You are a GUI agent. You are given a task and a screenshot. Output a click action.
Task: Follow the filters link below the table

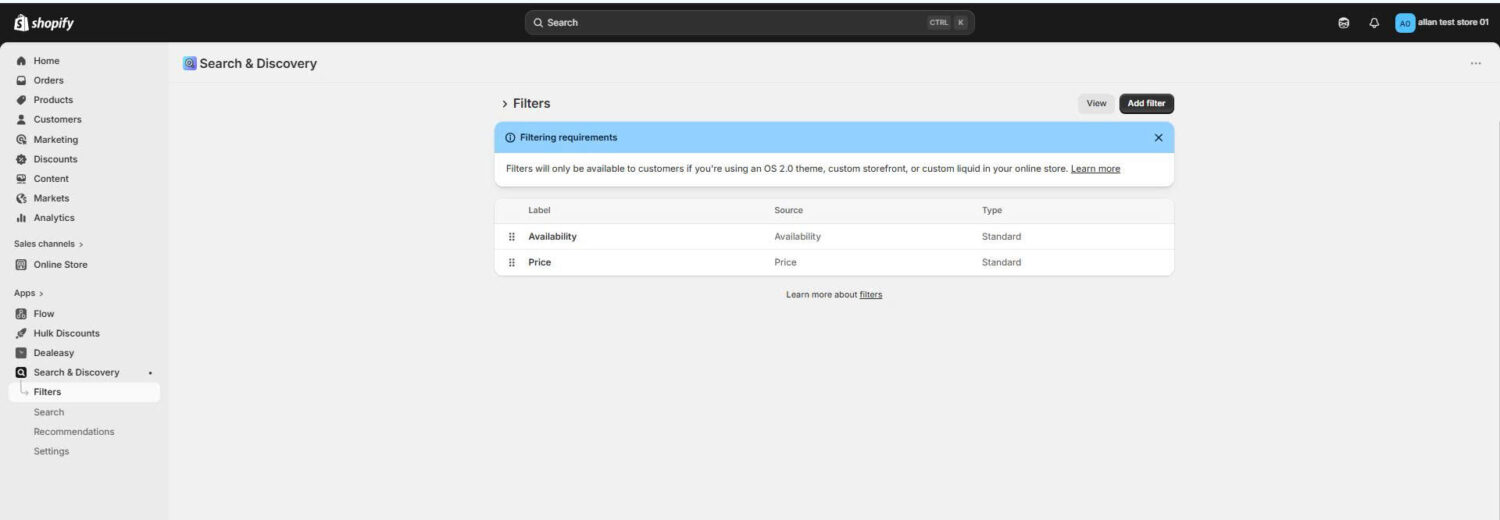[871, 295]
